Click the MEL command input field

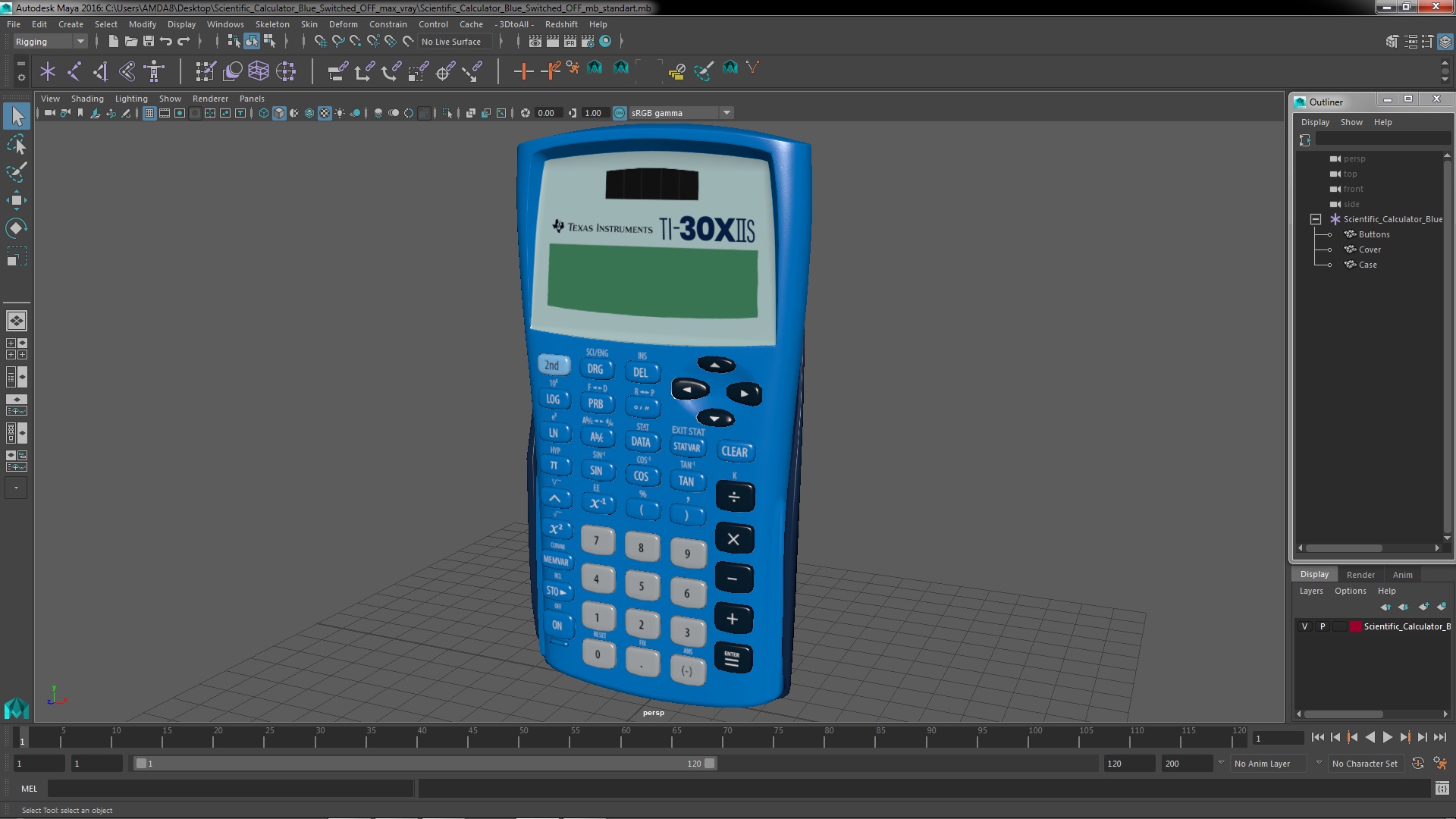click(x=231, y=789)
